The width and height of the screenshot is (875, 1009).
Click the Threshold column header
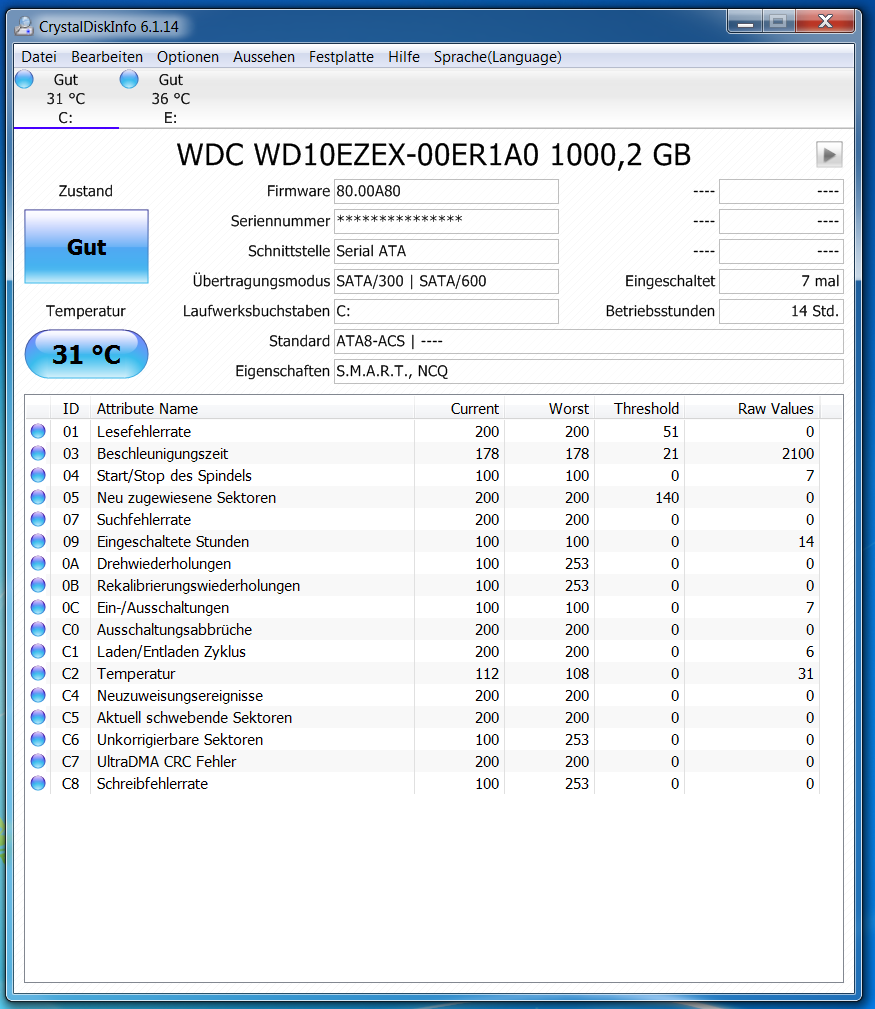(x=640, y=409)
